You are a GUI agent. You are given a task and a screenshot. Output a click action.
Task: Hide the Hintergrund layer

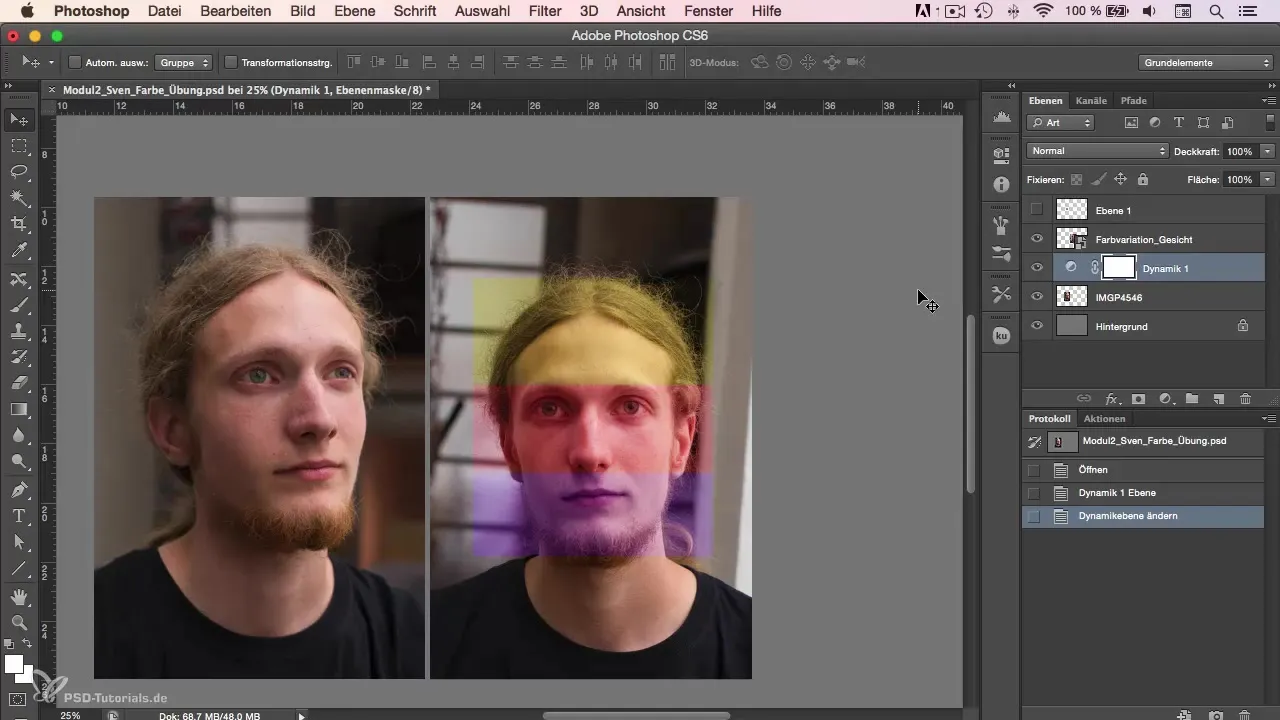coord(1037,326)
